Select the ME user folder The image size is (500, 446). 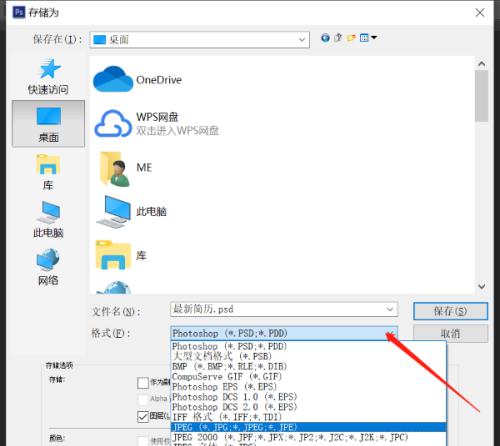[126, 168]
